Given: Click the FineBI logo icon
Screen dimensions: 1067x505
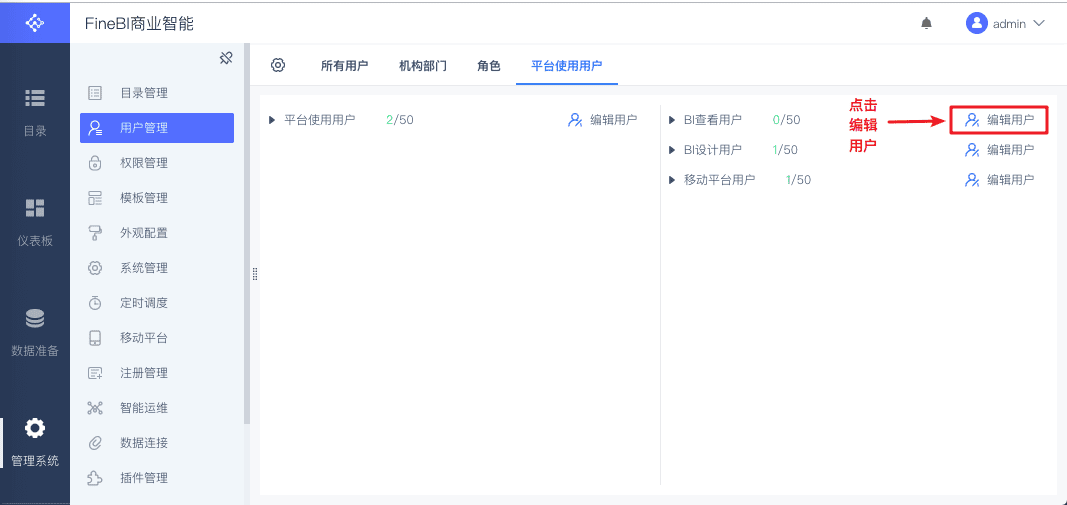Looking at the screenshot, I should tap(35, 22).
